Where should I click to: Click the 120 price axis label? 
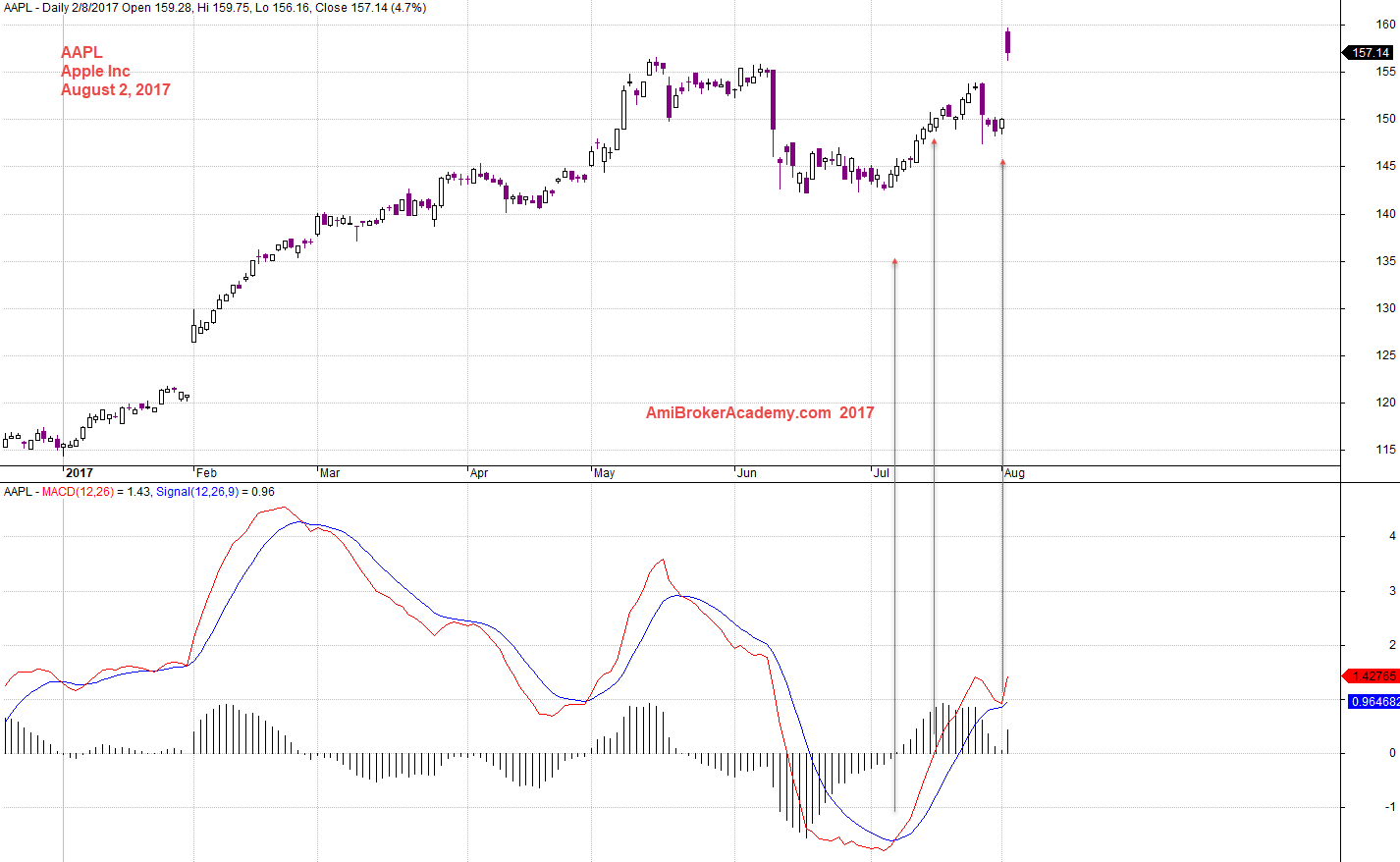click(1385, 403)
